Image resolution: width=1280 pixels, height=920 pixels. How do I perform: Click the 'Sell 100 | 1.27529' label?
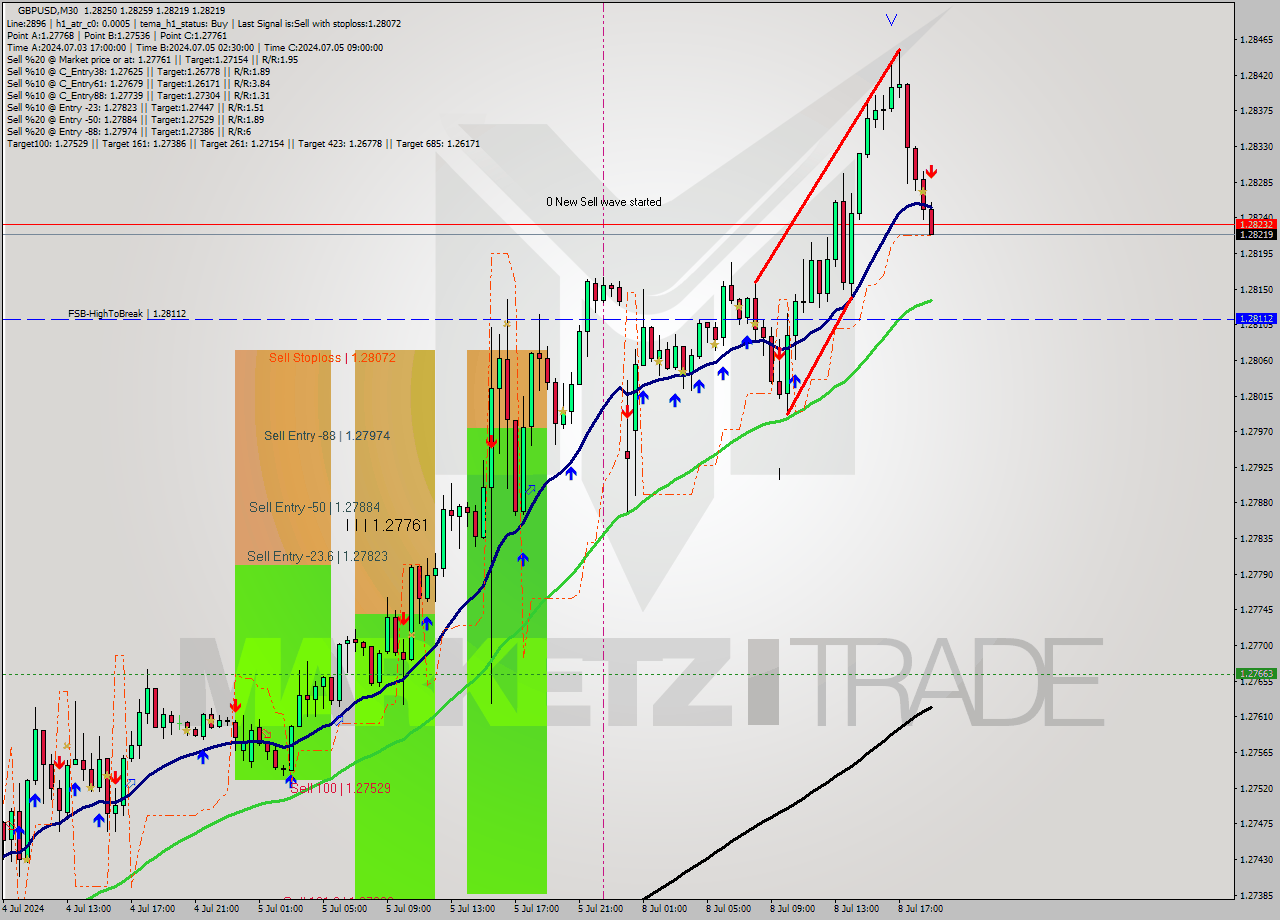[x=340, y=789]
